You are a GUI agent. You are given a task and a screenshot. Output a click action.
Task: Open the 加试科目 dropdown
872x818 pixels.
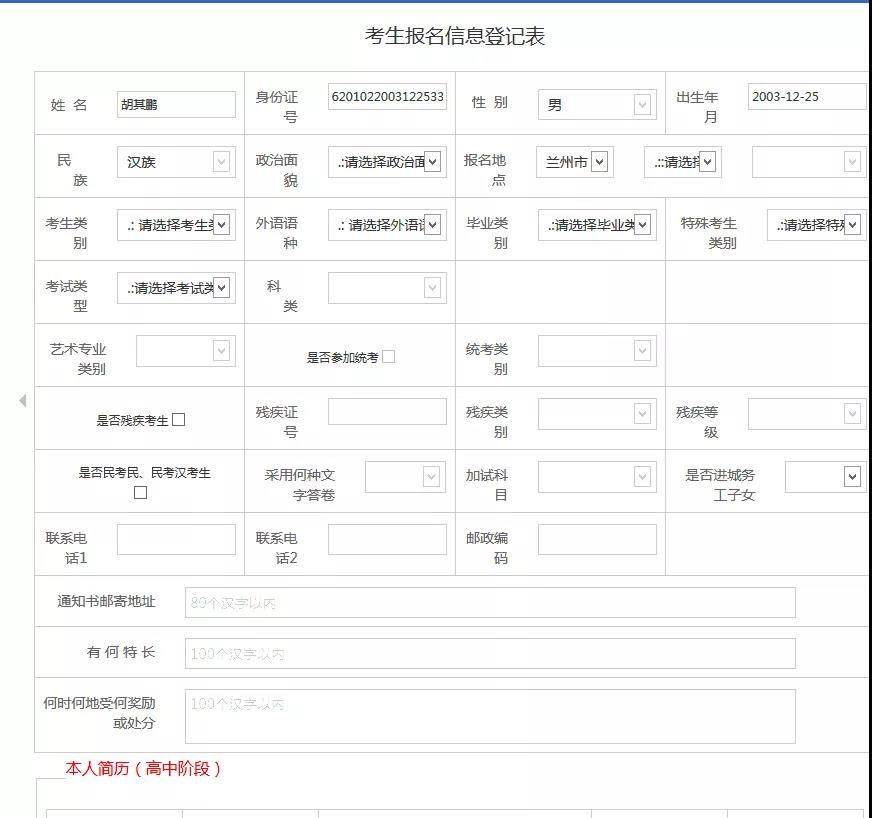point(597,477)
